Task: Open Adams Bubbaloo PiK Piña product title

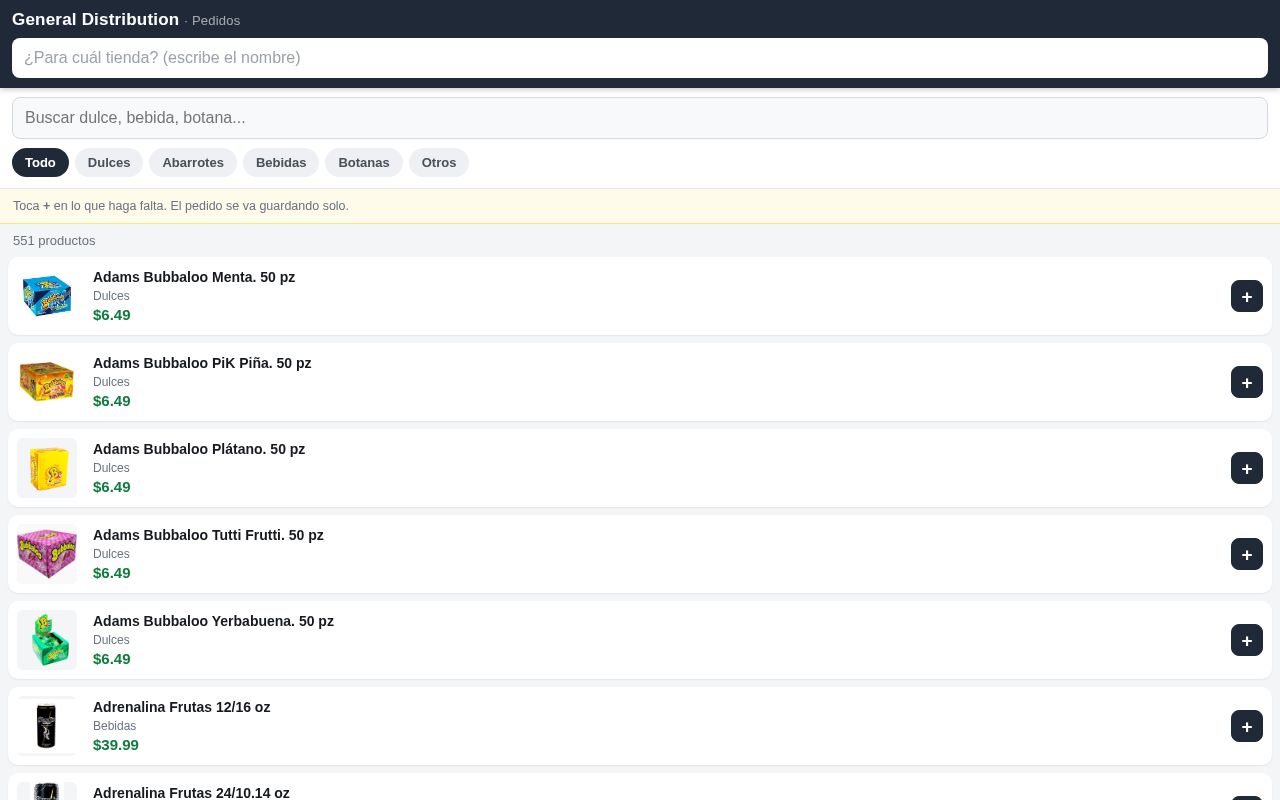Action: pos(202,363)
